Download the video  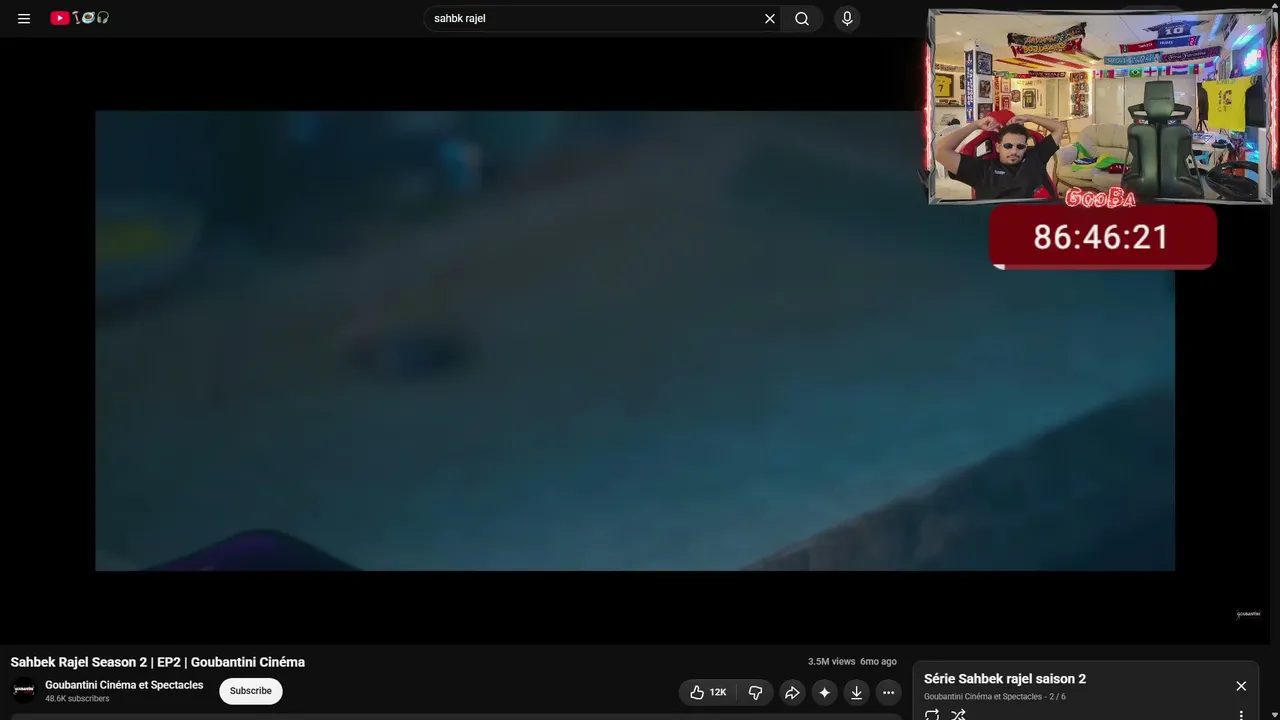(856, 692)
